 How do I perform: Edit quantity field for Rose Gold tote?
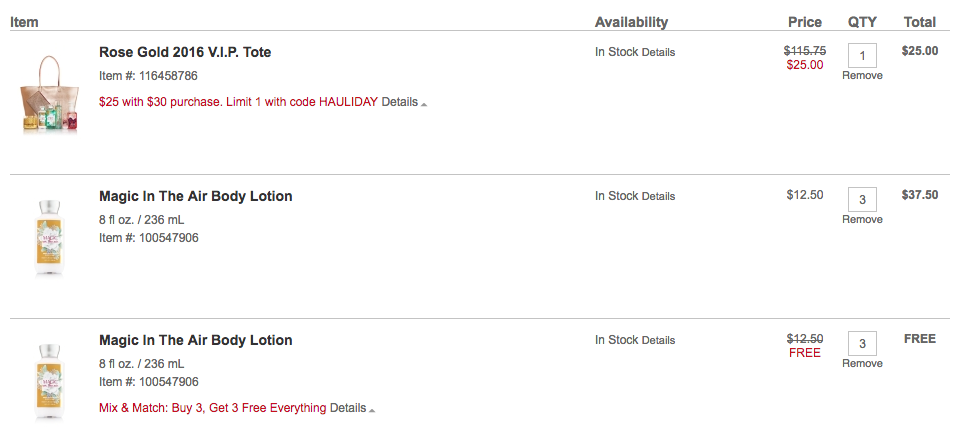[862, 55]
